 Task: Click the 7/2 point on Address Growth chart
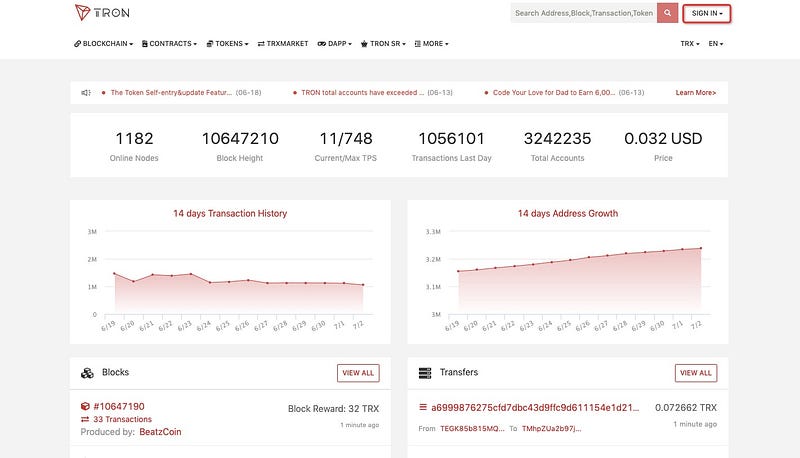[x=701, y=248]
